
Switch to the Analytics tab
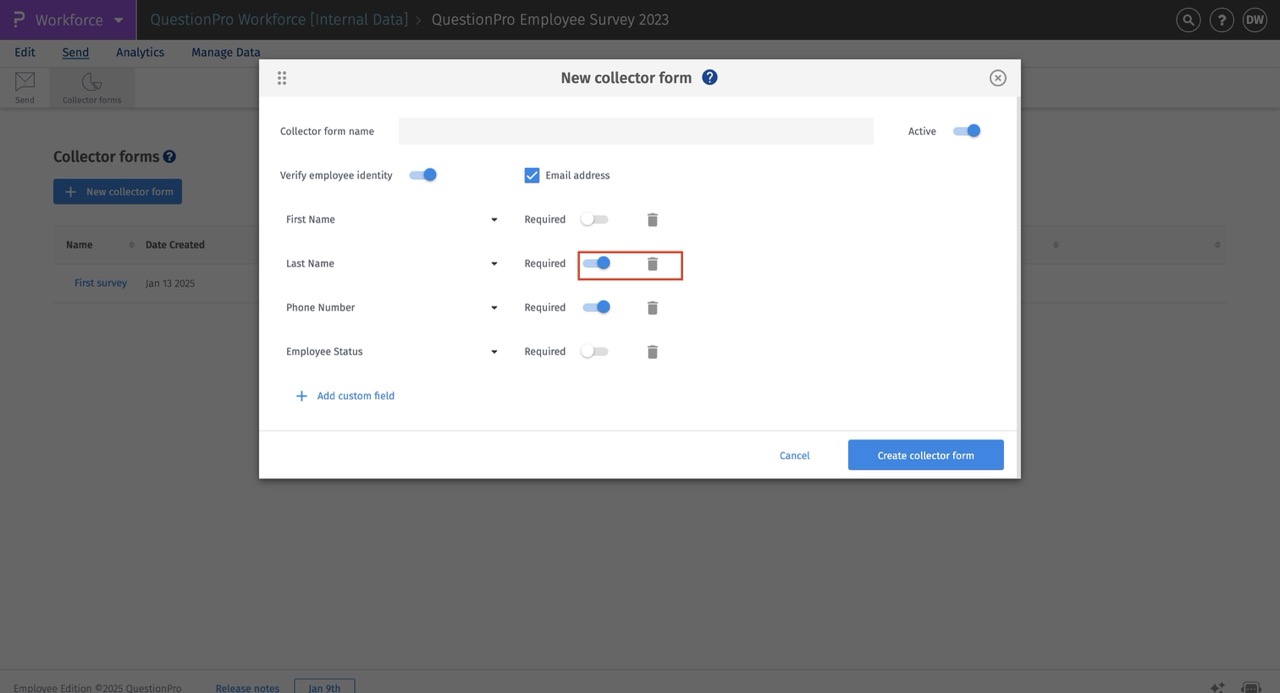pyautogui.click(x=139, y=51)
